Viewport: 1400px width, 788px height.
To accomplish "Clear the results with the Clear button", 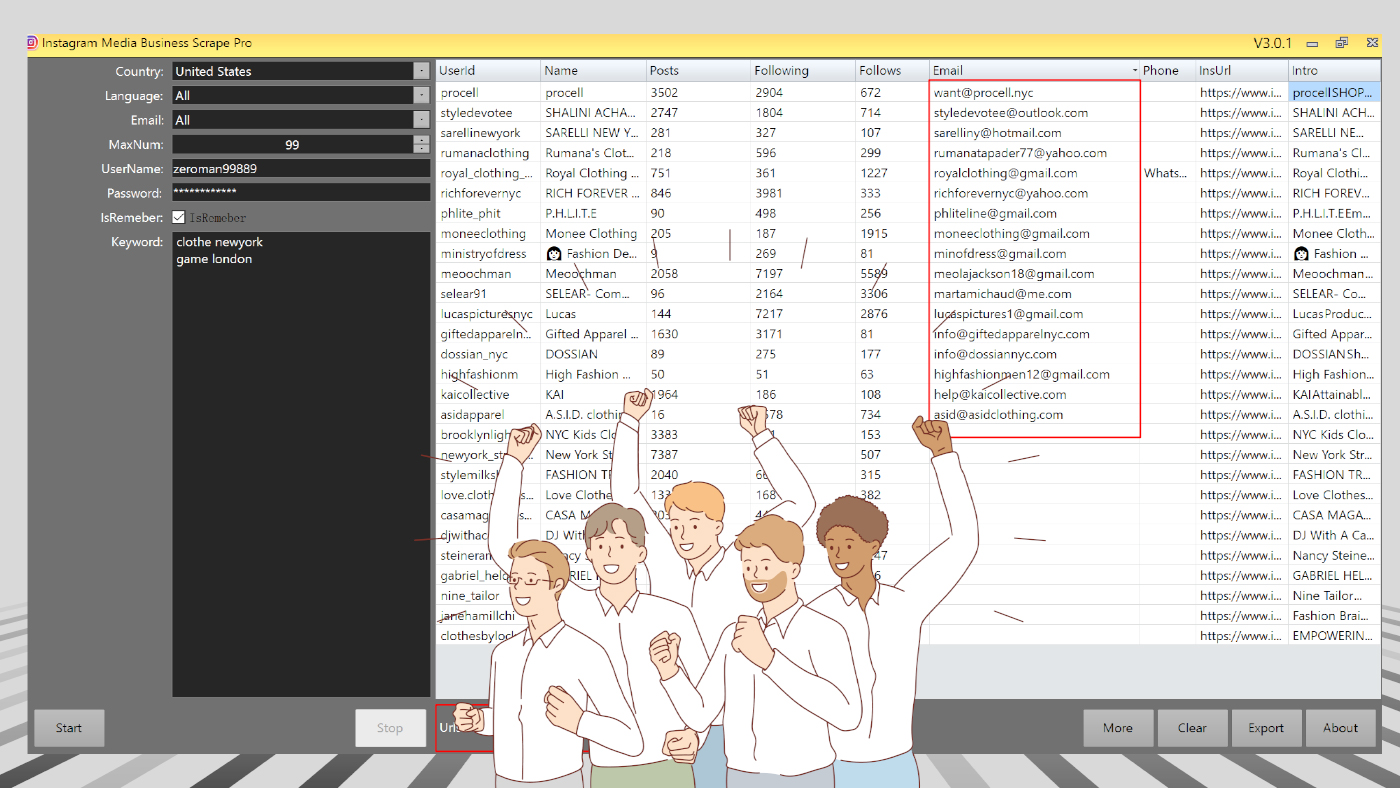I will click(x=1192, y=728).
